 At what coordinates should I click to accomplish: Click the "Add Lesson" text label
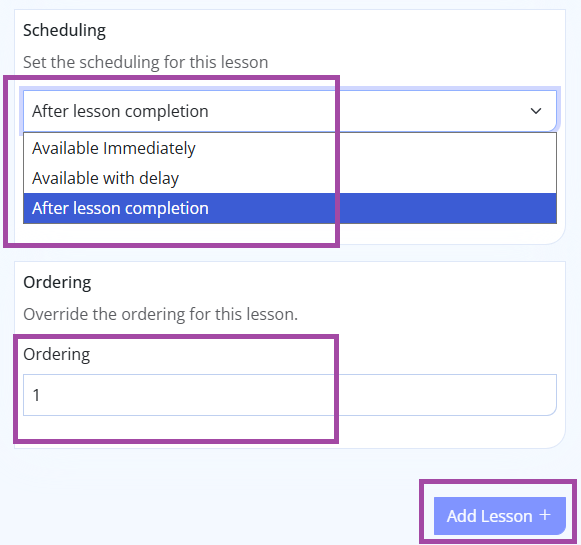(x=489, y=516)
